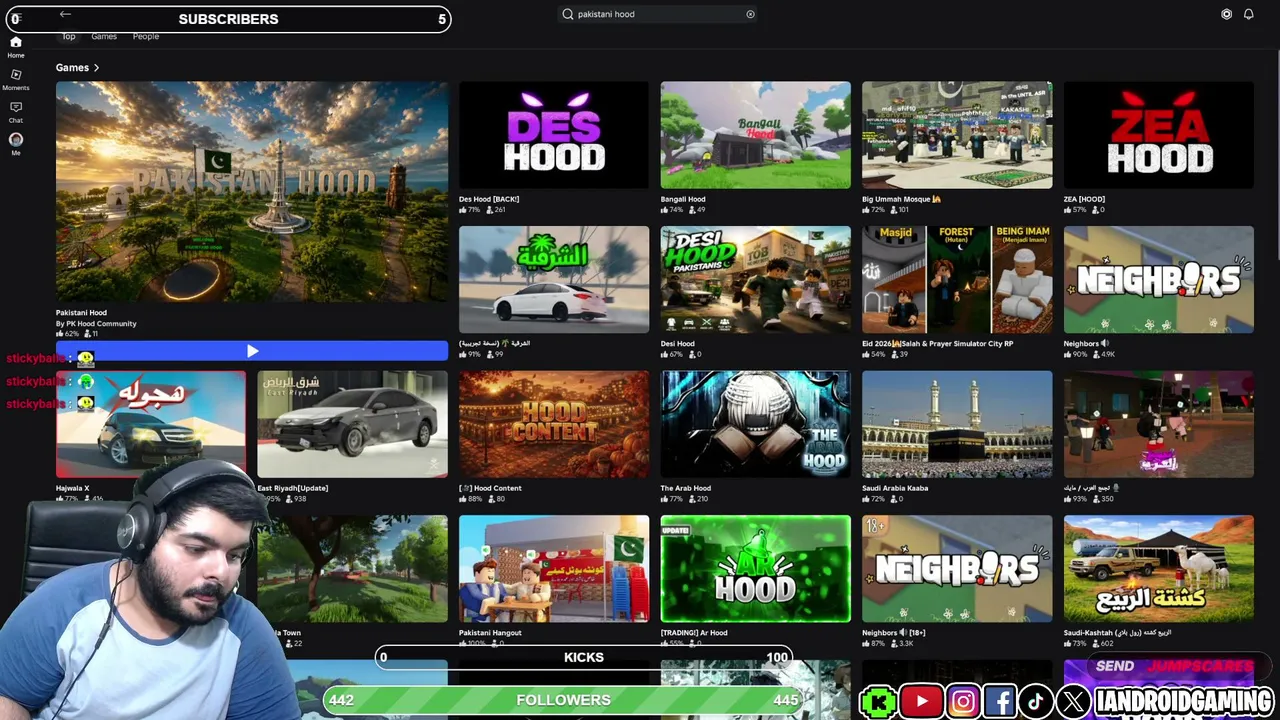Click the 'Neighbors 🔇 [18+]' title

(895, 633)
